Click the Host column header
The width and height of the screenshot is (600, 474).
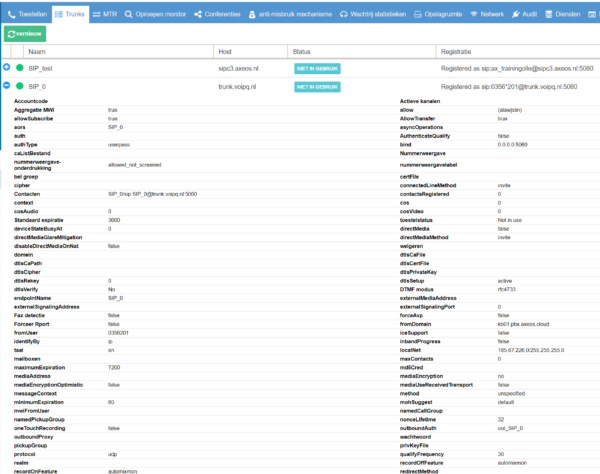pyautogui.click(x=225, y=50)
